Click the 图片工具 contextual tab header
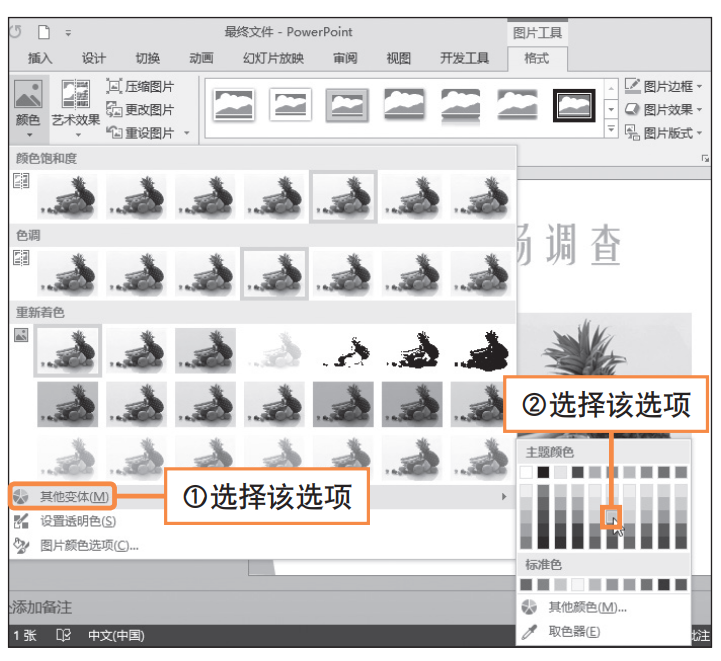 click(537, 33)
